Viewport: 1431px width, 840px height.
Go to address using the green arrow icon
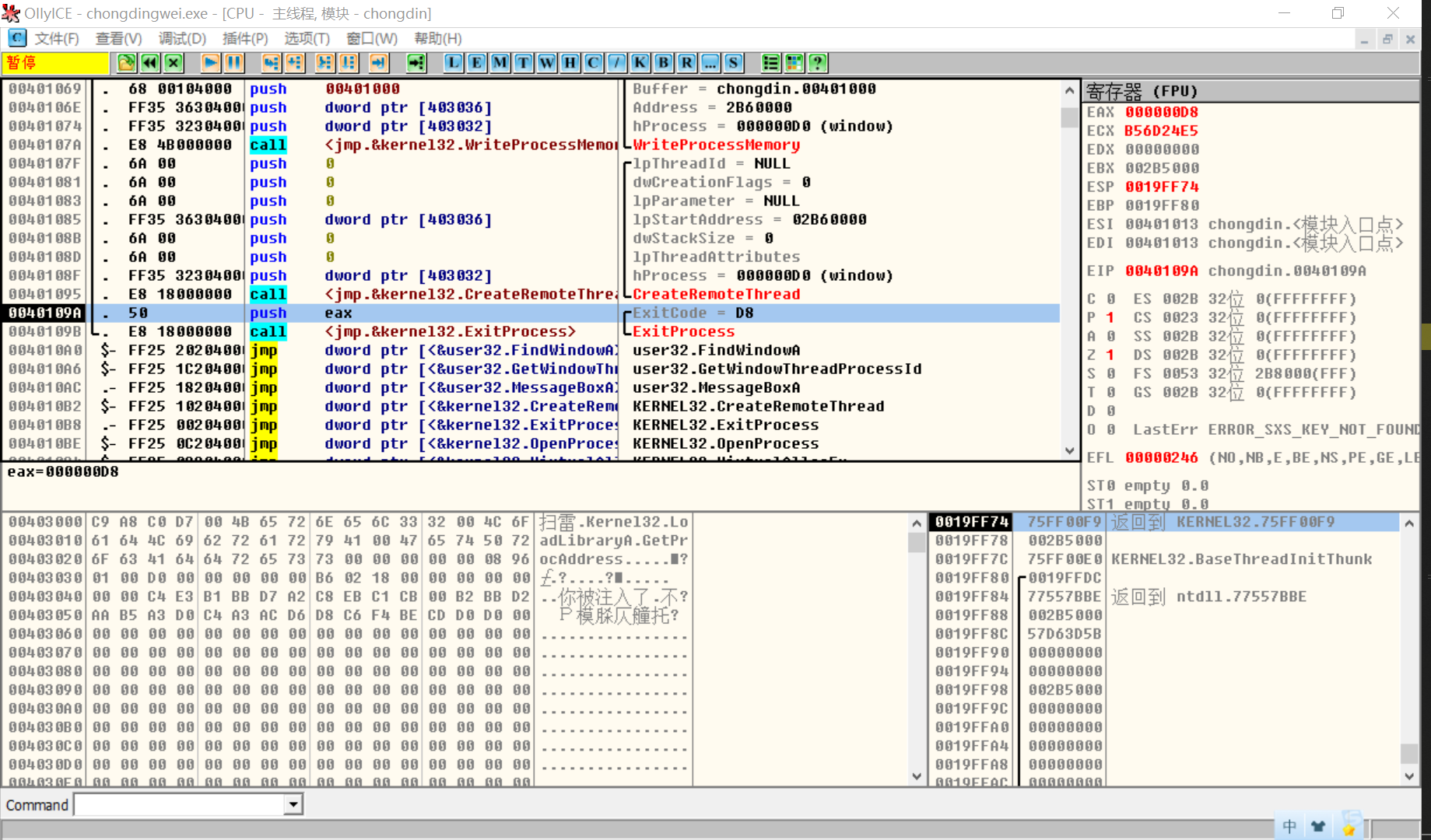click(416, 63)
